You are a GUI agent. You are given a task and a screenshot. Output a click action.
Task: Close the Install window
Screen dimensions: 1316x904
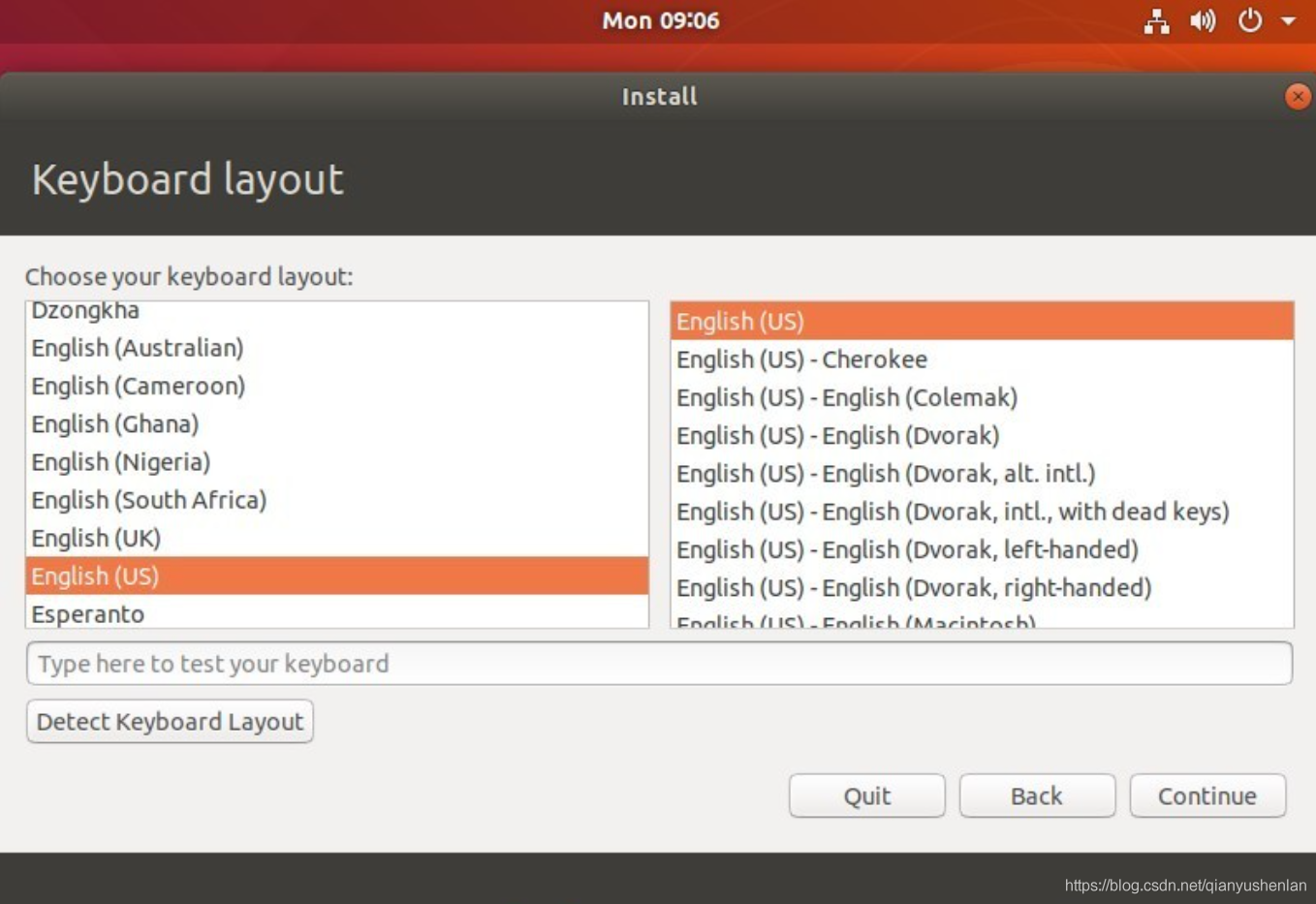(x=1298, y=96)
